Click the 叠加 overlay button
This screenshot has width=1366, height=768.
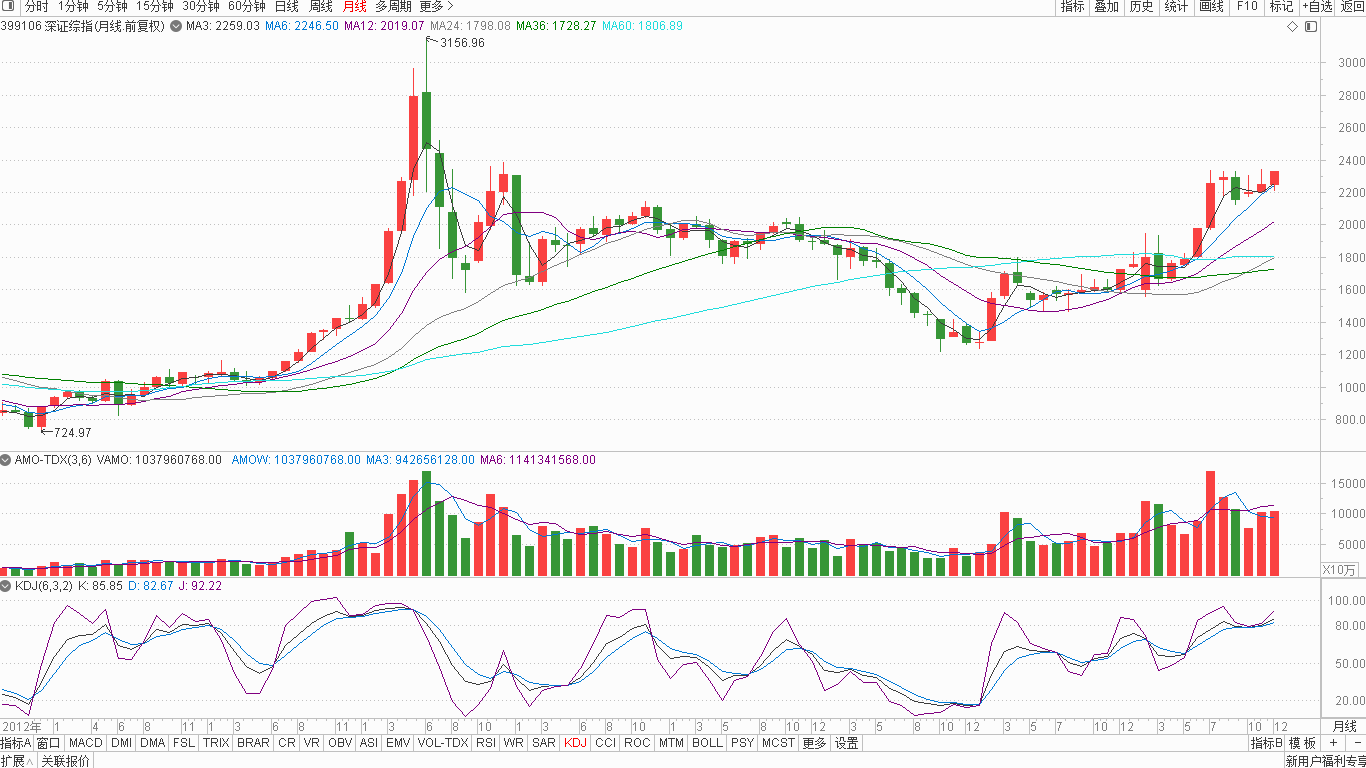pos(1106,6)
